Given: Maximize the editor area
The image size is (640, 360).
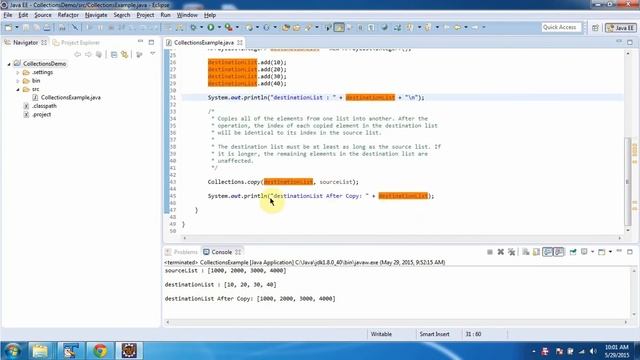Looking at the screenshot, I should 630,42.
